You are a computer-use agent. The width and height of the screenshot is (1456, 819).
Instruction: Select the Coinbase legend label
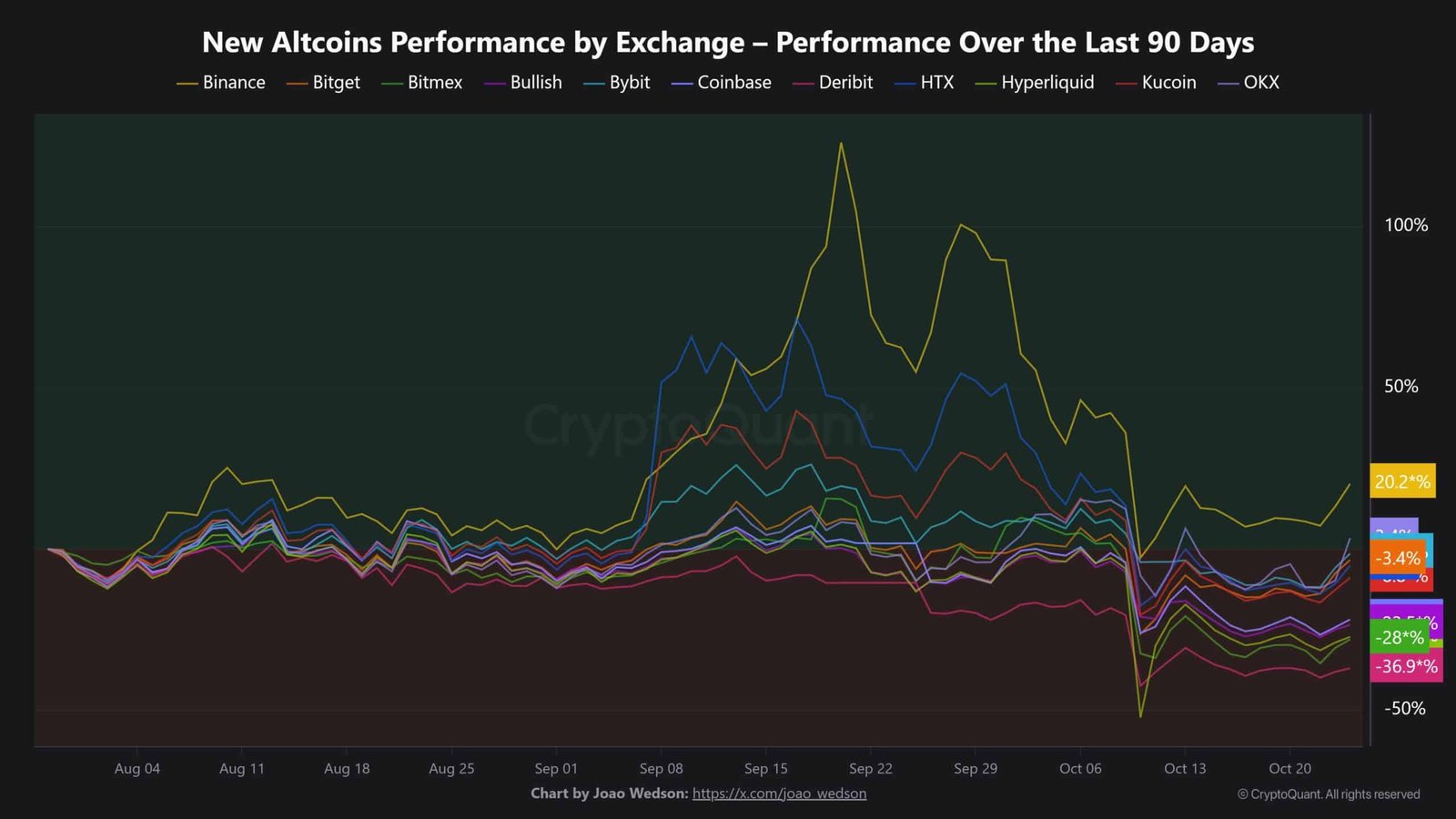(721, 83)
